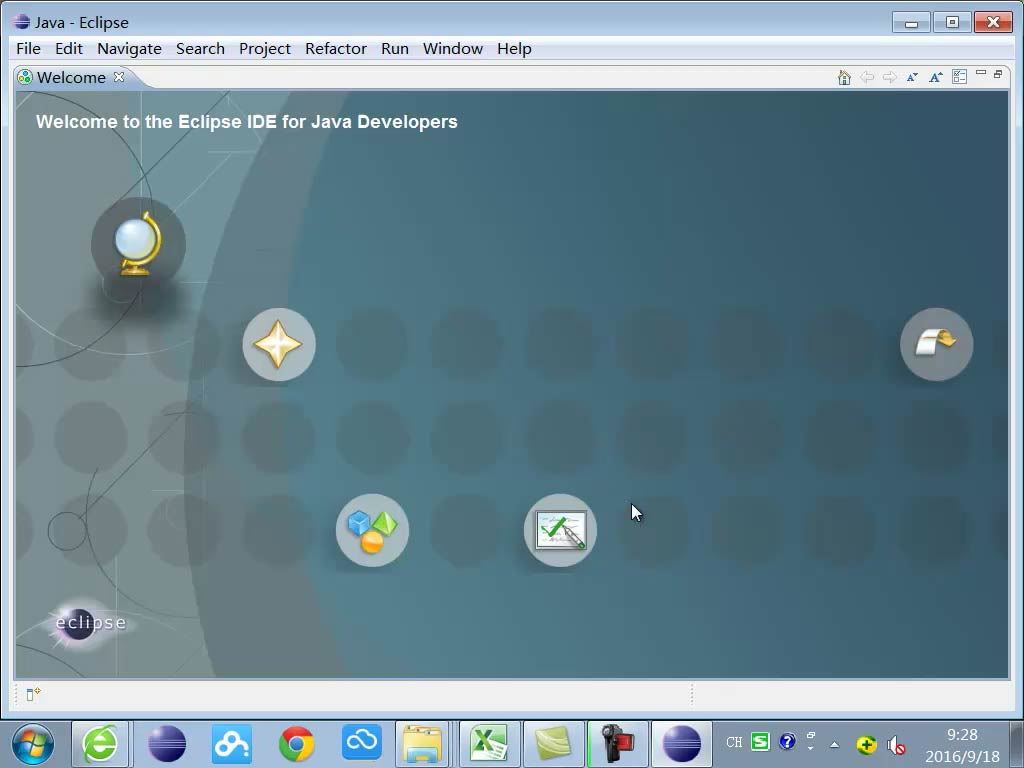Click the CH language indicator
This screenshot has height=768, width=1024.
(x=733, y=742)
